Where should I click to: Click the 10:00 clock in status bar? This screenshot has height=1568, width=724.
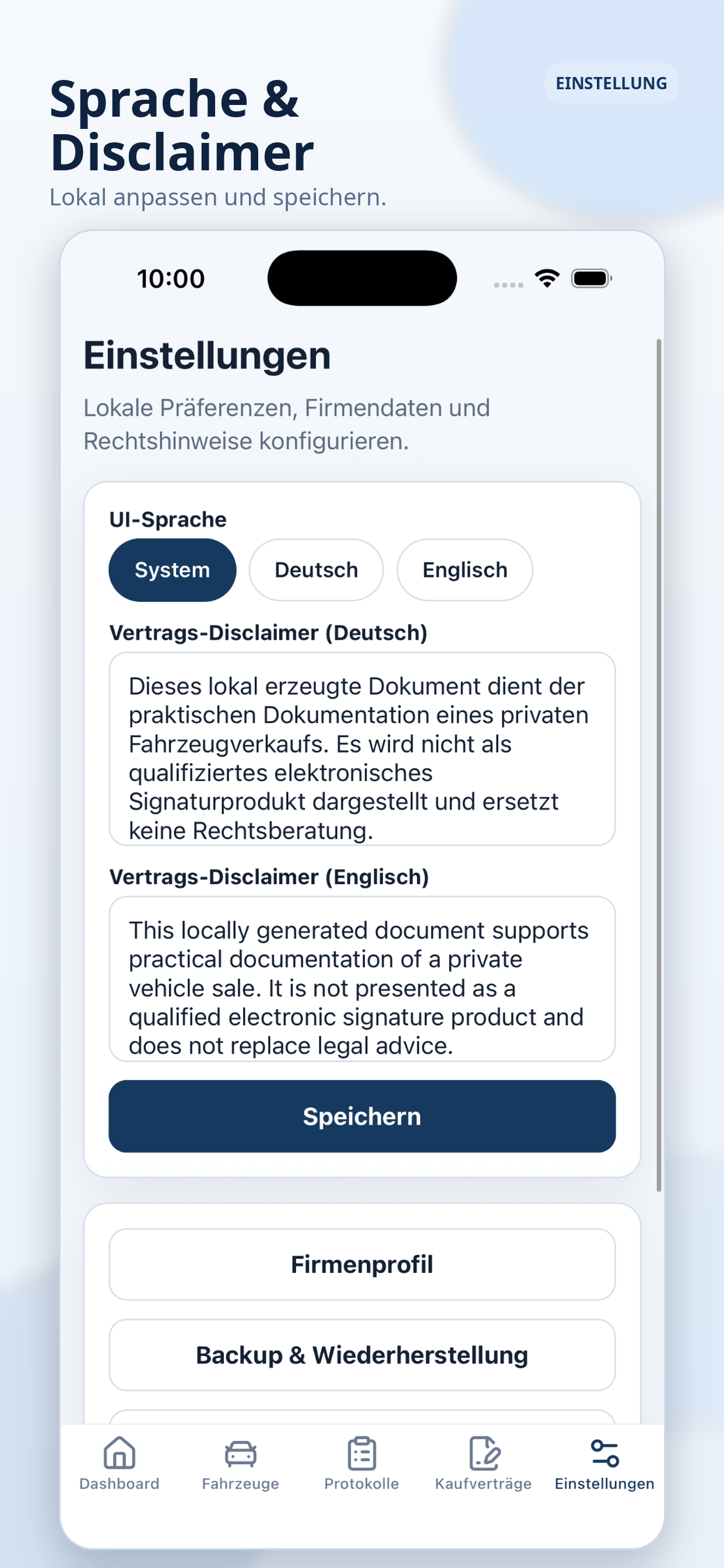click(x=171, y=279)
